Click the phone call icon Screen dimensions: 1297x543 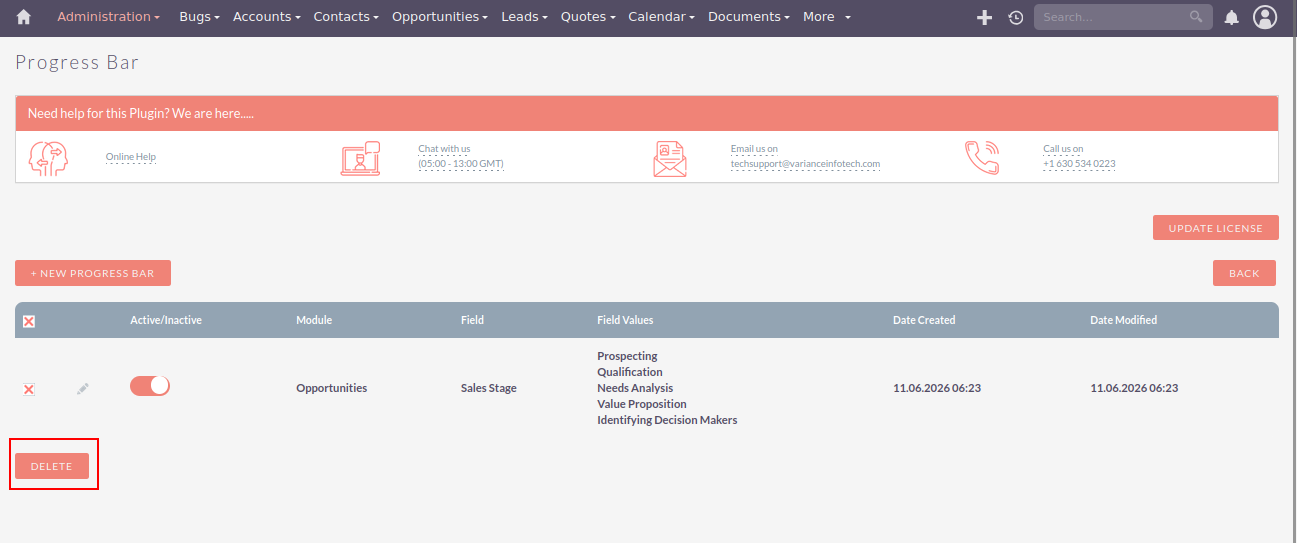coord(982,158)
